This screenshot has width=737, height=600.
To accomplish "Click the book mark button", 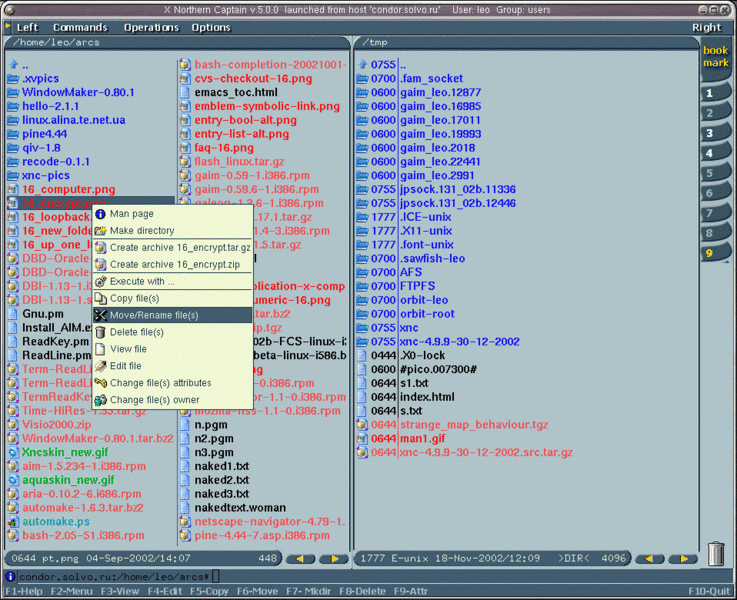I will (x=715, y=57).
